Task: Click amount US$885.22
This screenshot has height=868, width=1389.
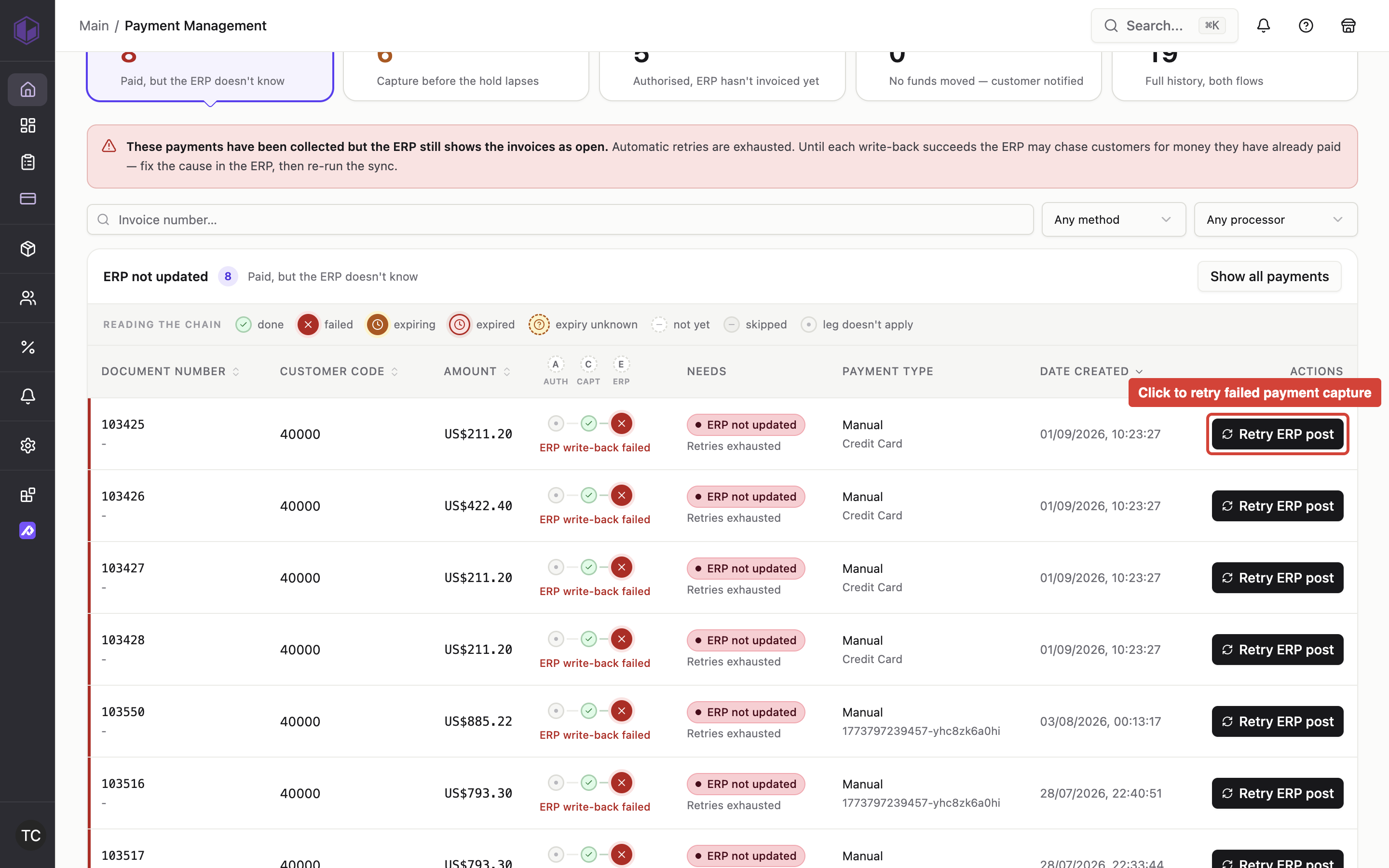Action: point(477,721)
